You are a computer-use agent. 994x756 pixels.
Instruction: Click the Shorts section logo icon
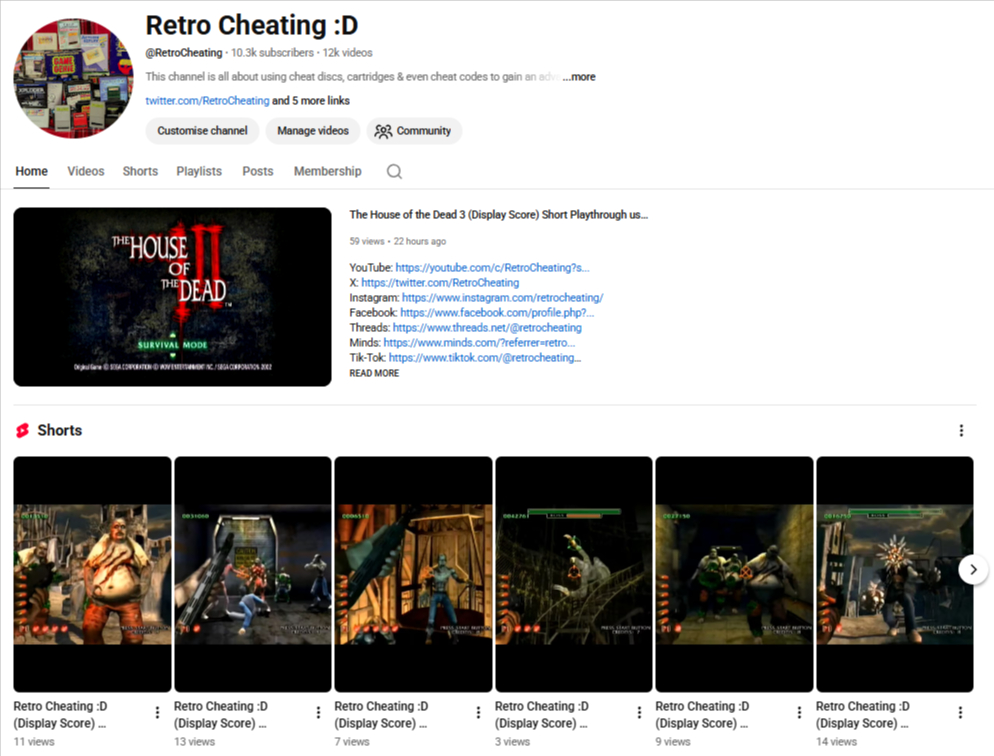pyautogui.click(x=22, y=430)
